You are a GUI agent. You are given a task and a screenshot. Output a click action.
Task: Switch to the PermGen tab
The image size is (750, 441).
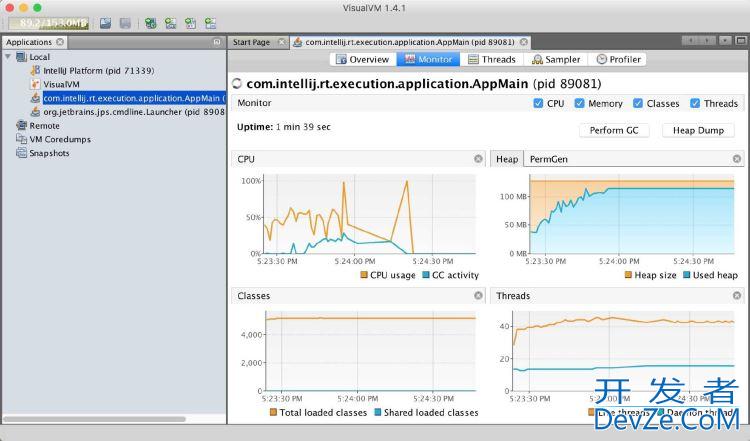pyautogui.click(x=549, y=159)
